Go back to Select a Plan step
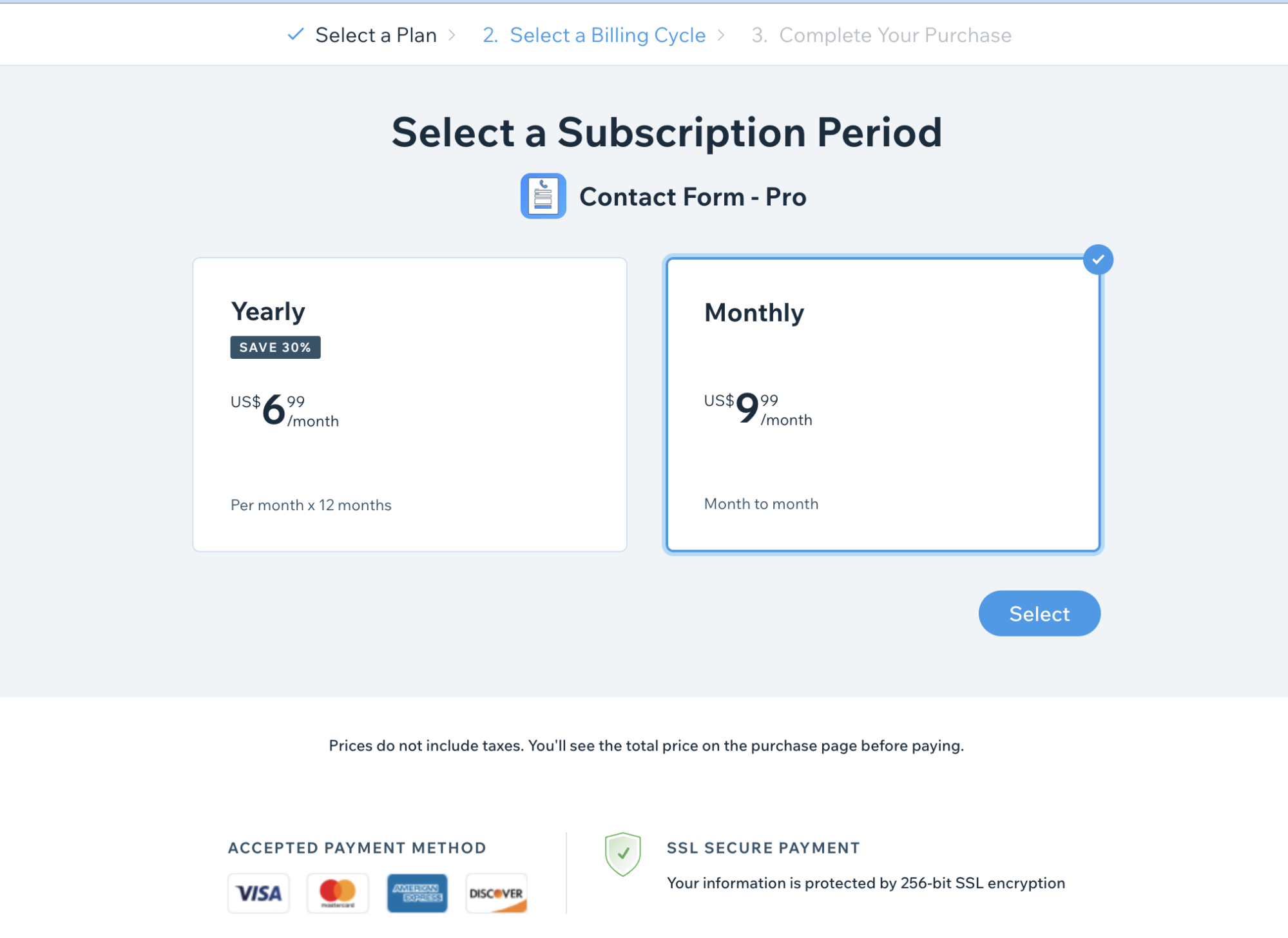This screenshot has height=938, width=1288. coord(376,35)
